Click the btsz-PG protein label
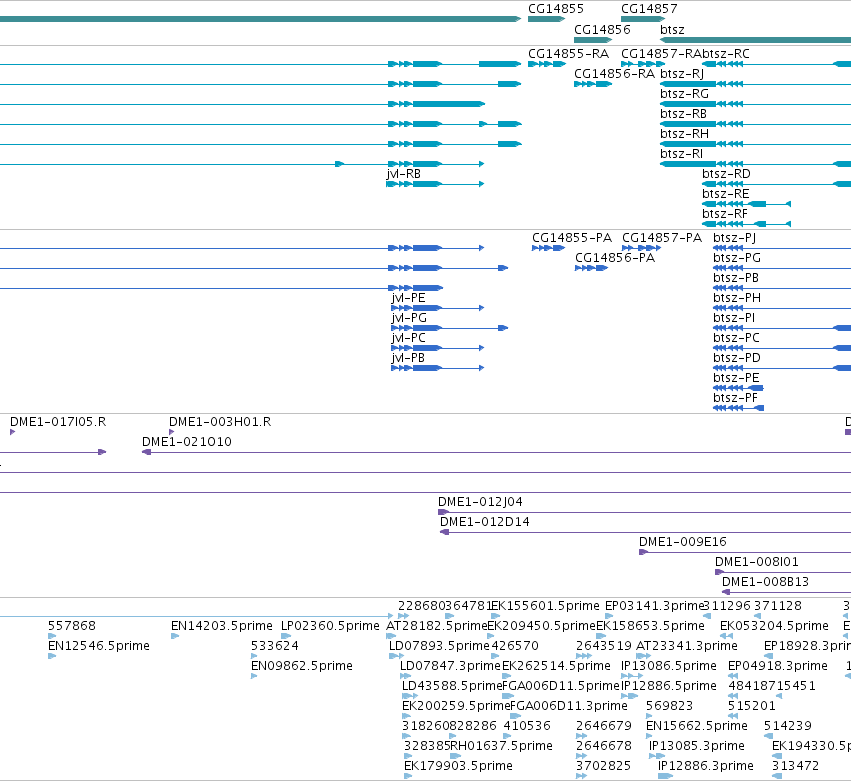 (737, 258)
